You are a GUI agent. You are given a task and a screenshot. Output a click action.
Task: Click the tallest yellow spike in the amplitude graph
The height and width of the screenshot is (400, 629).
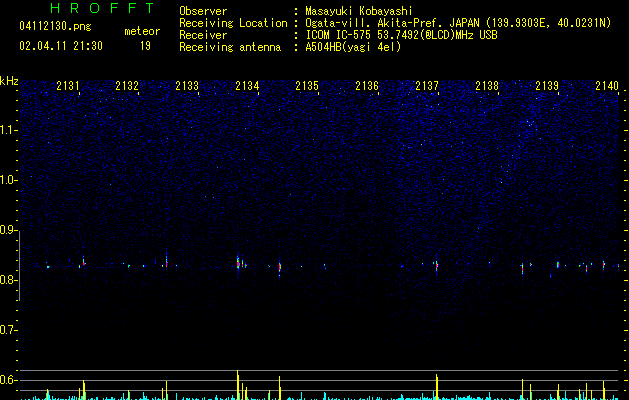(237, 385)
